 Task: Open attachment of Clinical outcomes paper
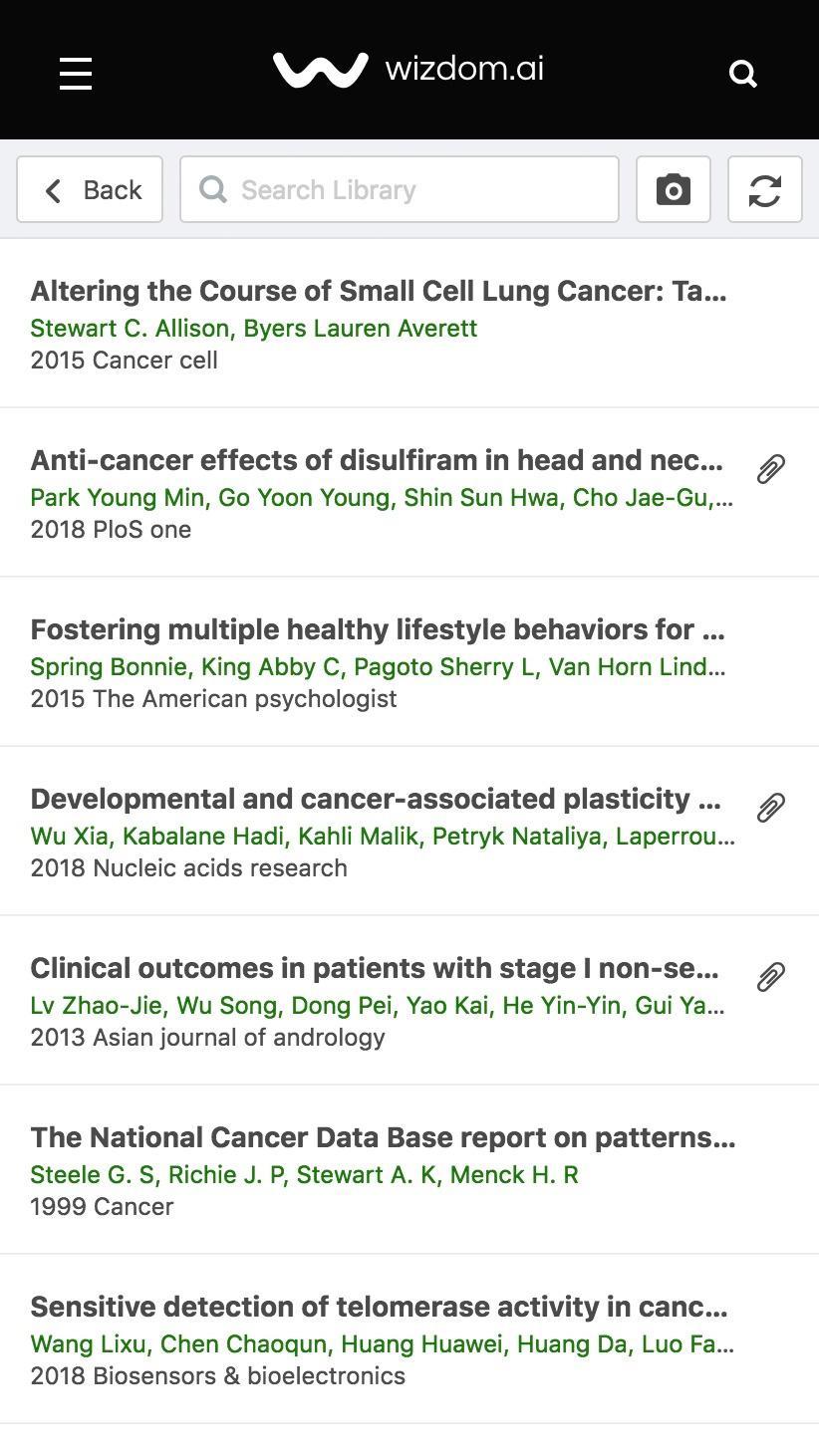[771, 976]
